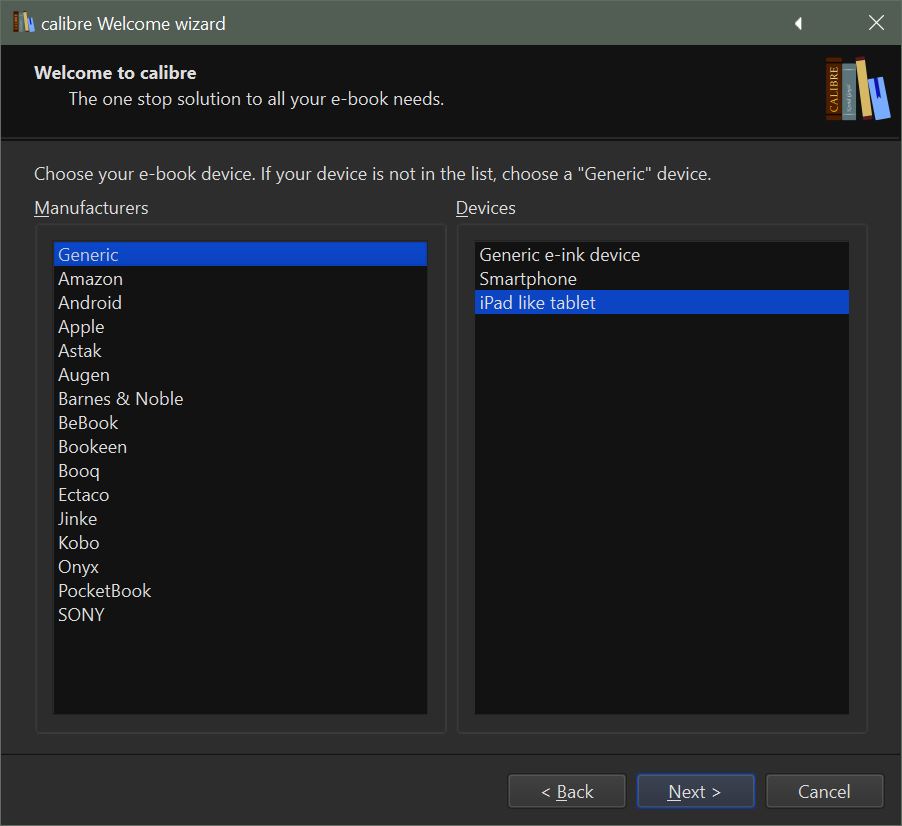Choose Smartphone device
The height and width of the screenshot is (826, 902).
(662, 278)
